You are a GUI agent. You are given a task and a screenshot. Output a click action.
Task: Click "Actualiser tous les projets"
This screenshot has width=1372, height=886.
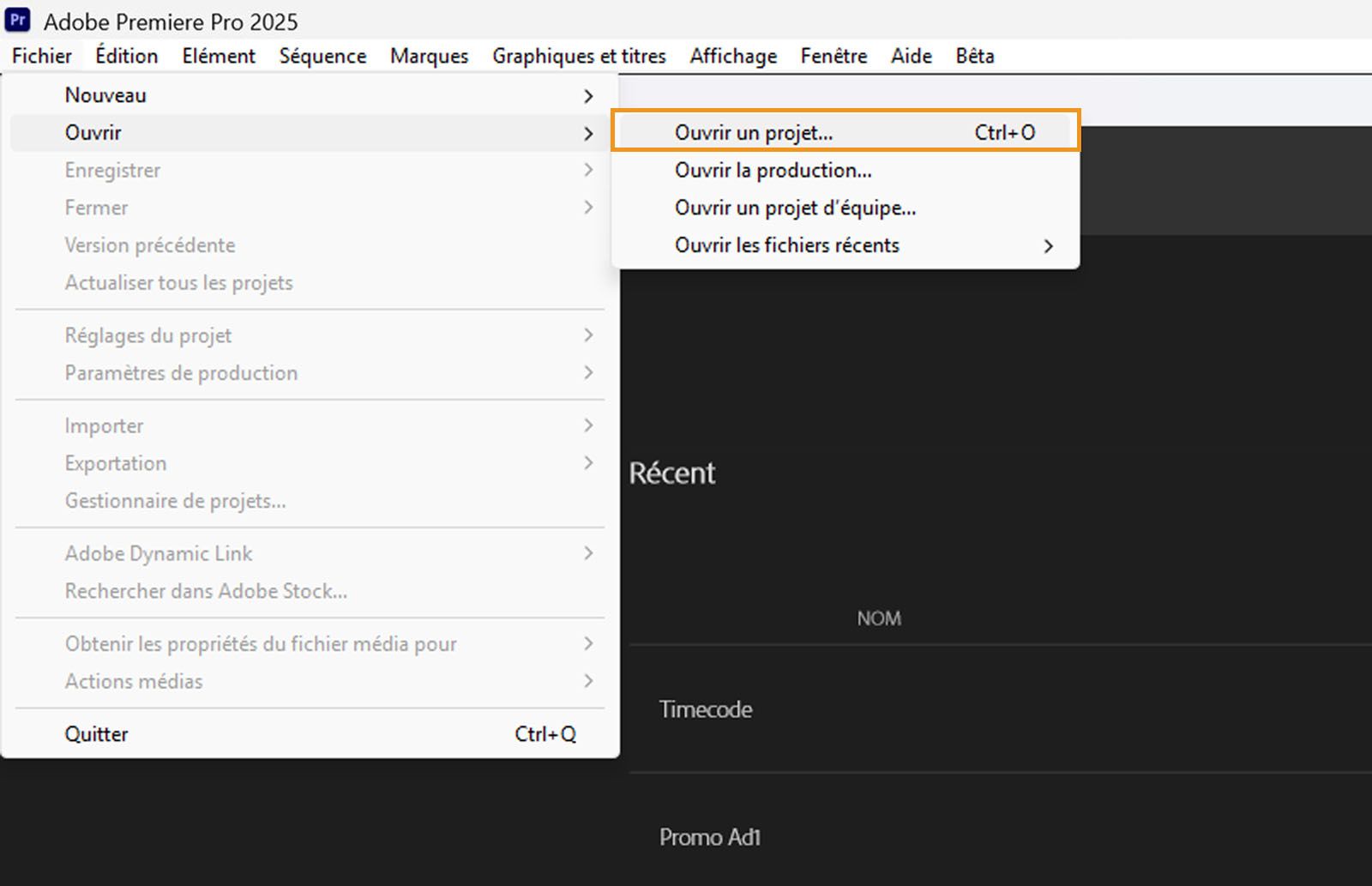coord(178,282)
